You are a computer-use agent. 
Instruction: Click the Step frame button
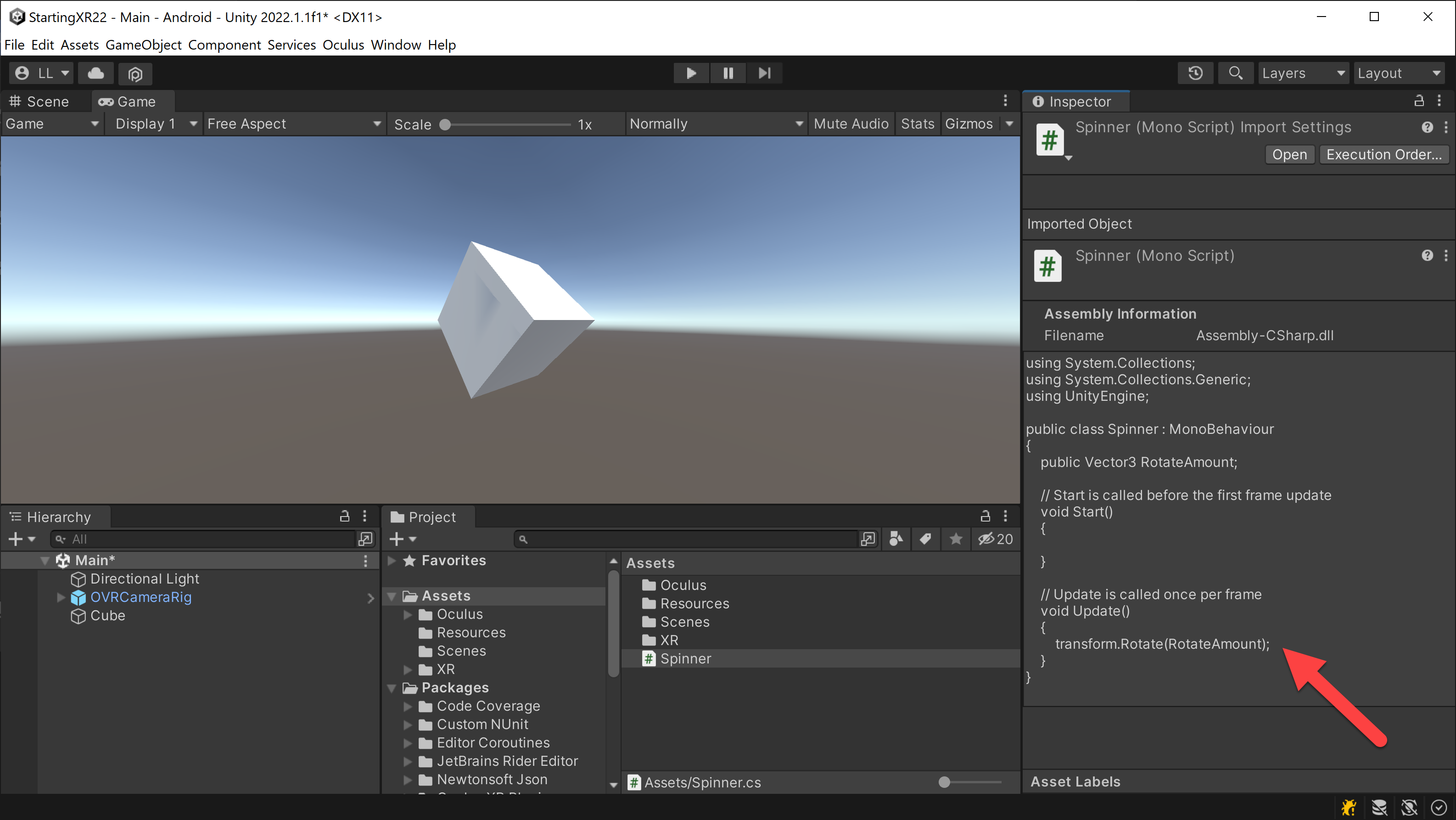coord(764,73)
